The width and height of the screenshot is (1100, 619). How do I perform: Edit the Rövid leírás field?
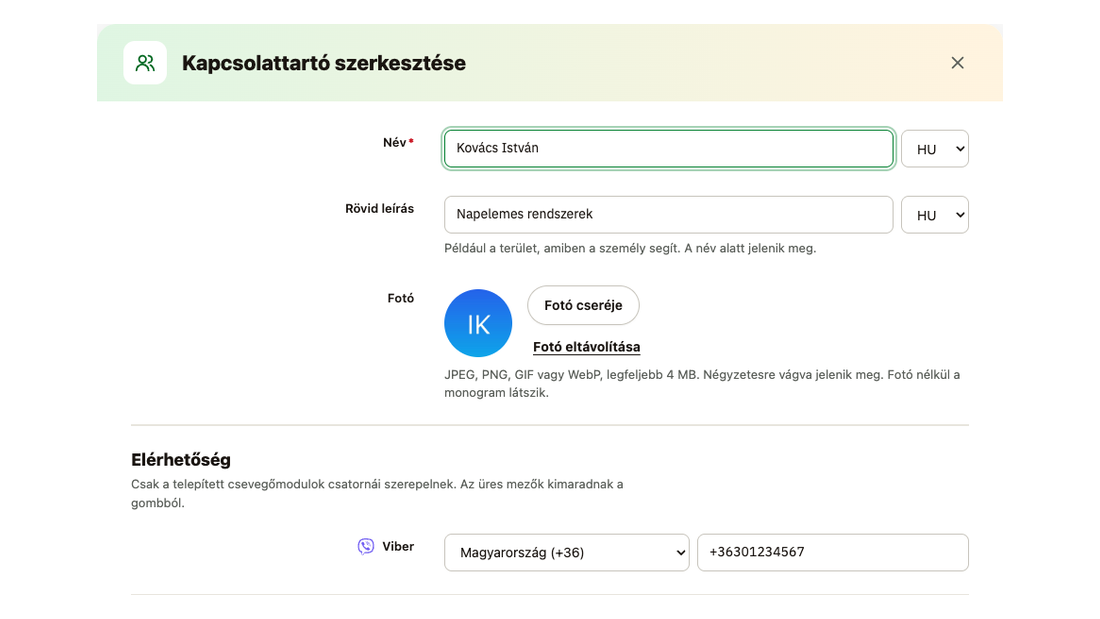coord(669,214)
